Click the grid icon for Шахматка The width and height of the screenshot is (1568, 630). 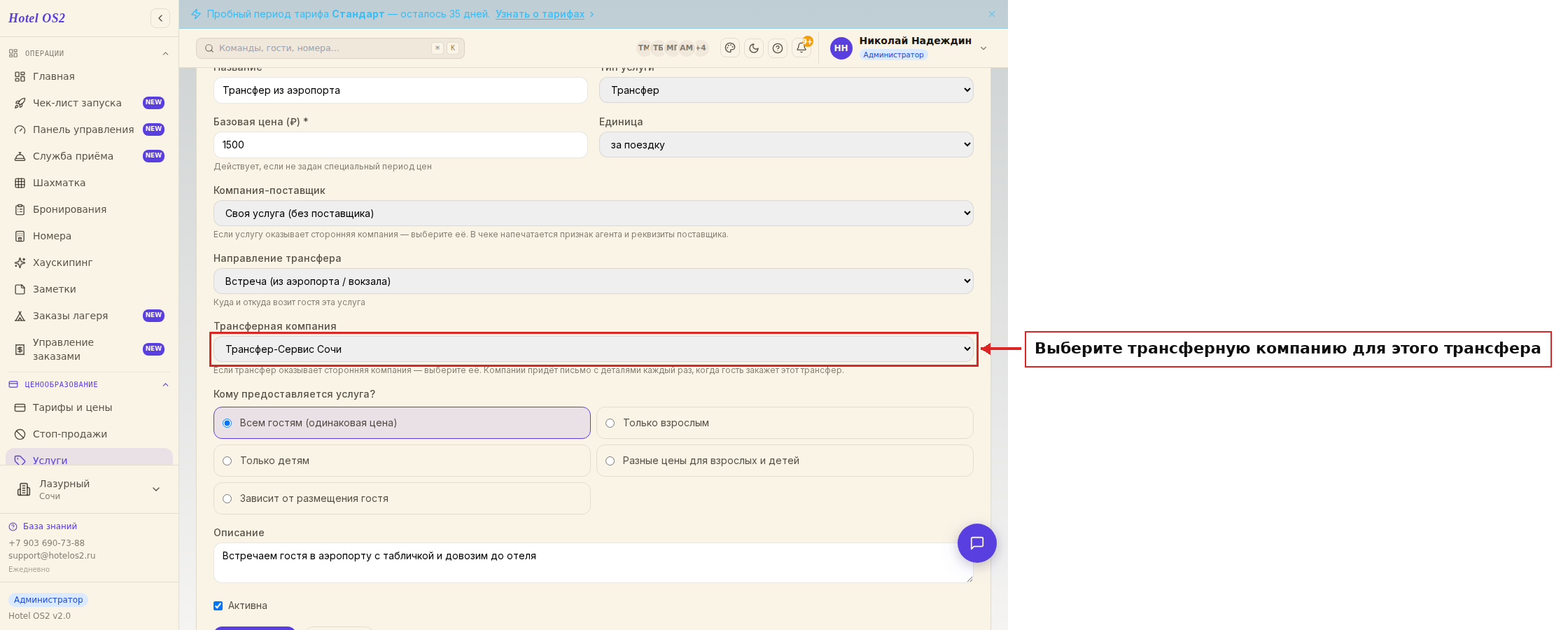20,183
